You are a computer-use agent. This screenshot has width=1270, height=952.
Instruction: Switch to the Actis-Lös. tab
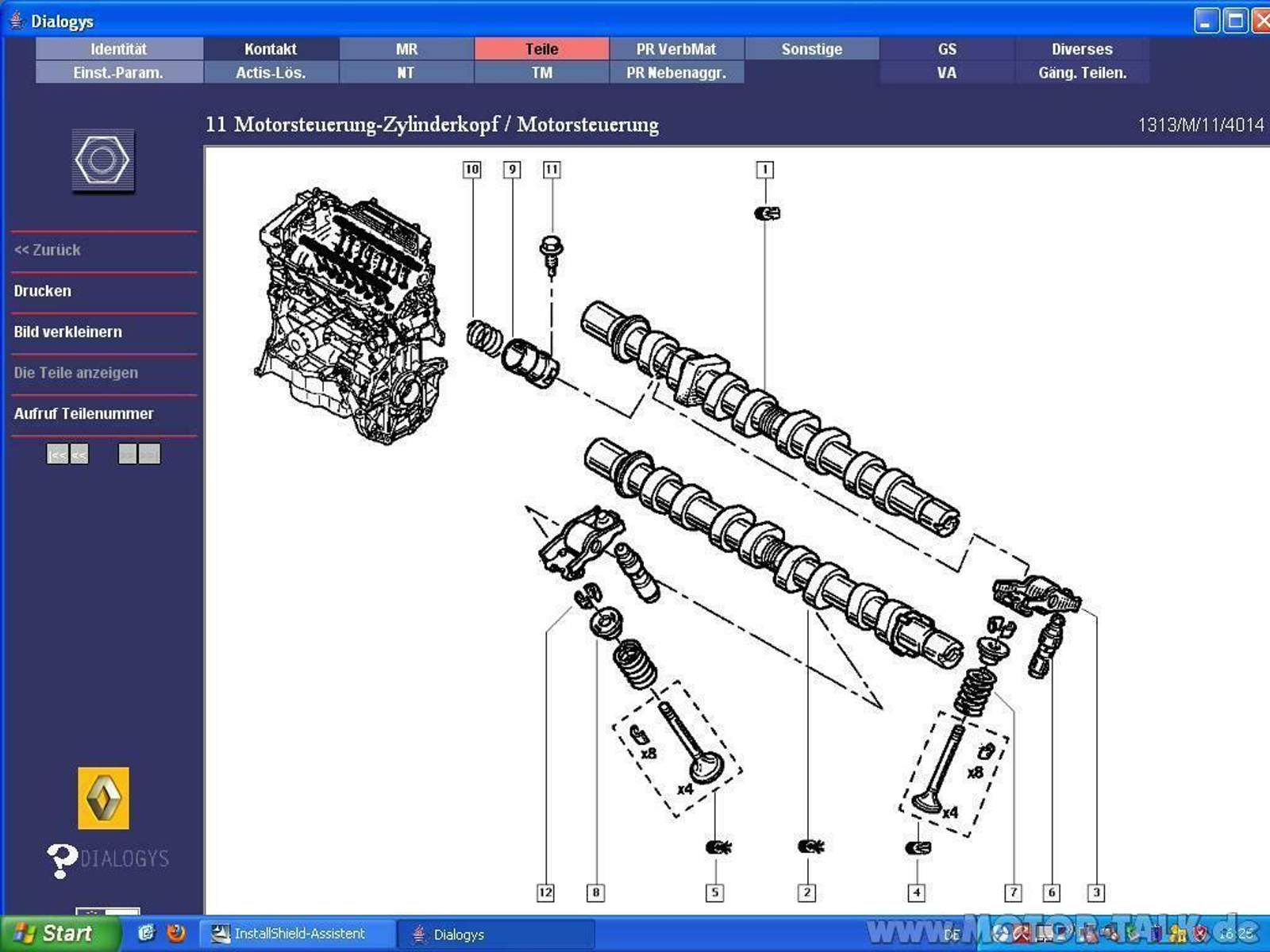coord(271,72)
